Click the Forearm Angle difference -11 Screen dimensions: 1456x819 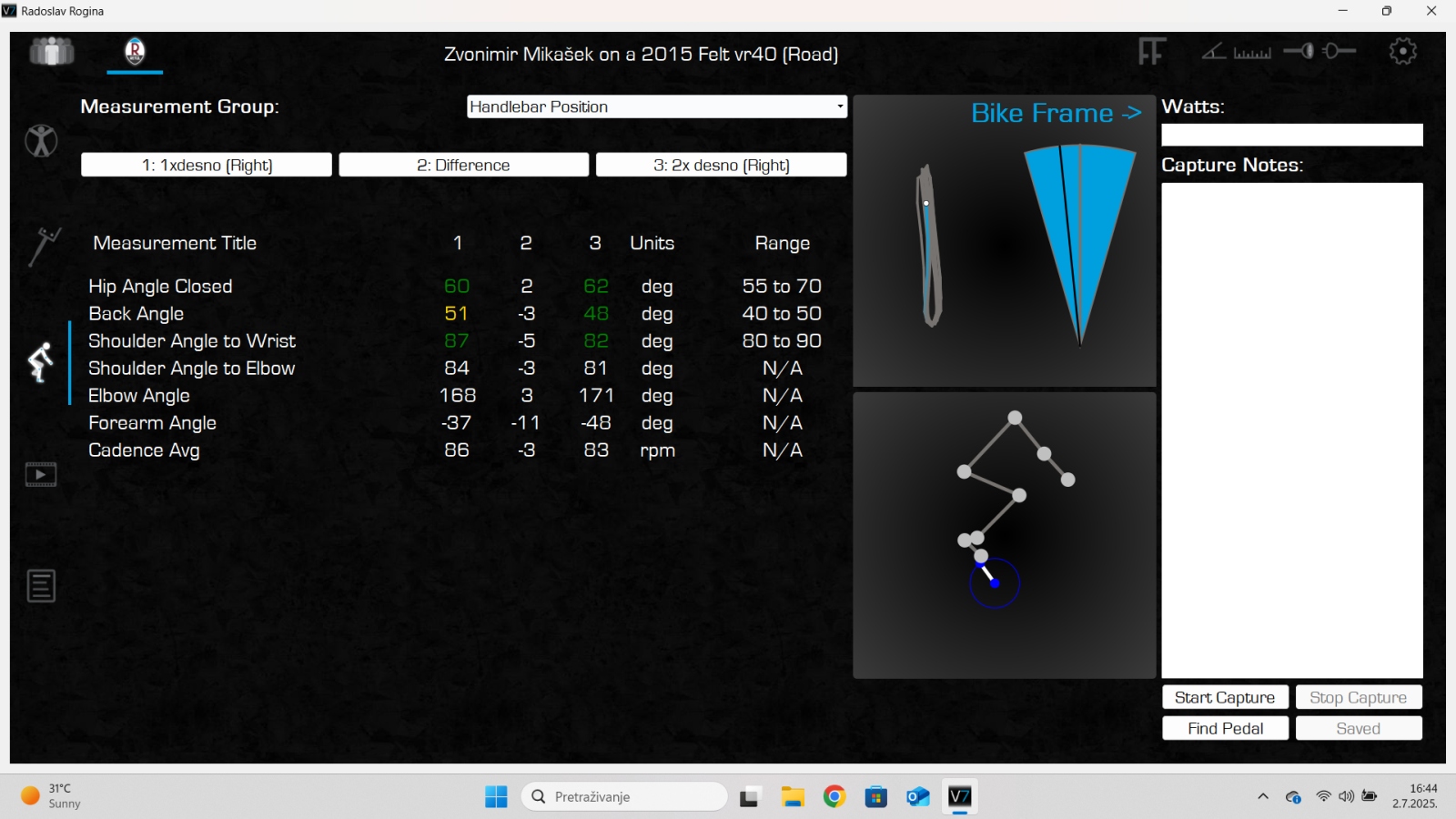pyautogui.click(x=526, y=423)
